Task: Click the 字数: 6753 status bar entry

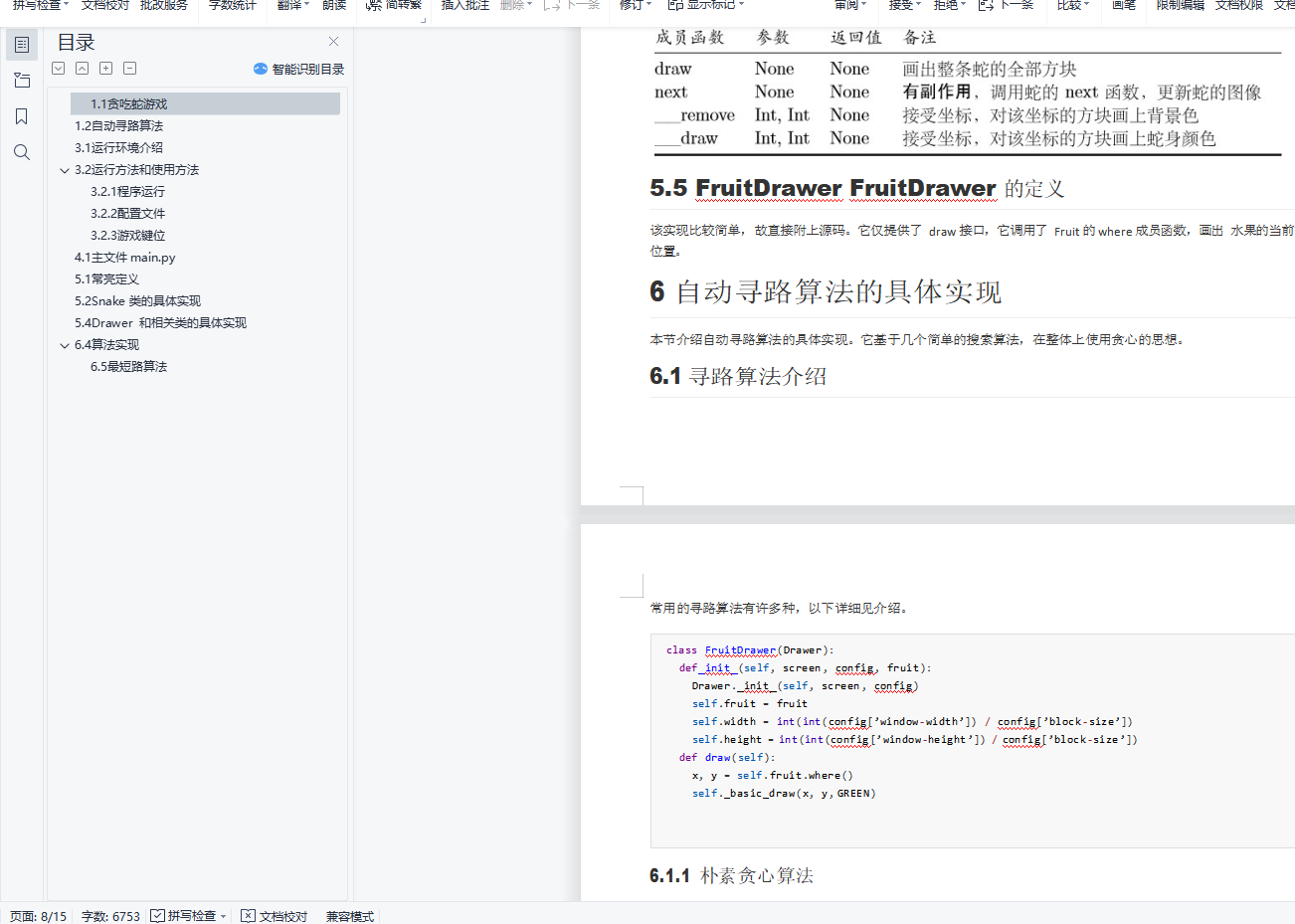Action: point(110,916)
